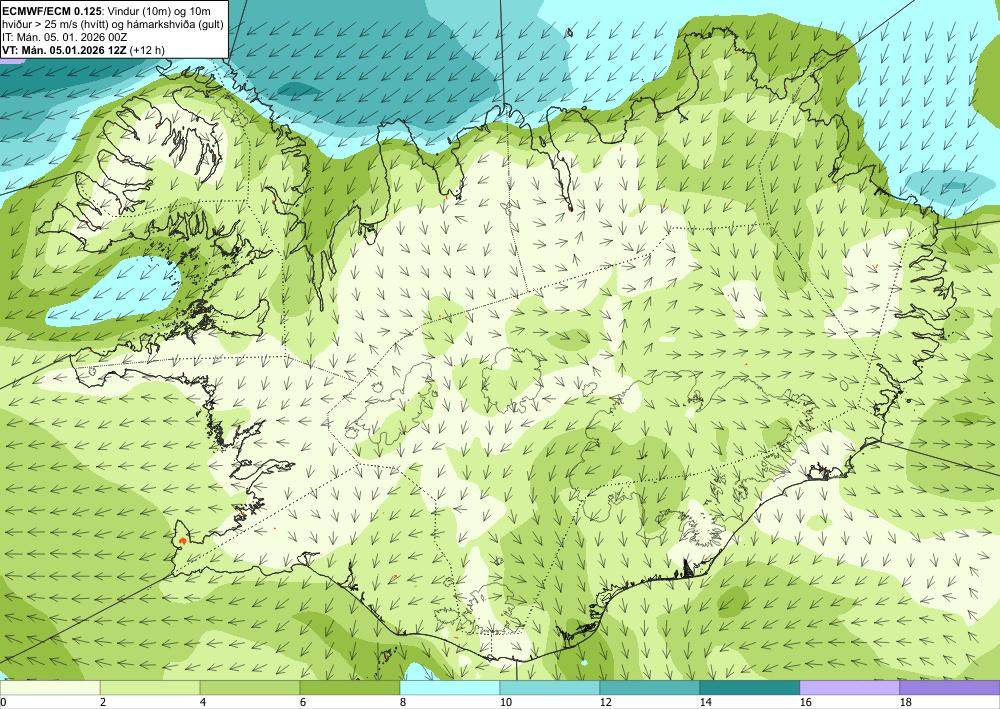Click the legend label 16
This screenshot has height=709, width=1000.
pyautogui.click(x=805, y=702)
